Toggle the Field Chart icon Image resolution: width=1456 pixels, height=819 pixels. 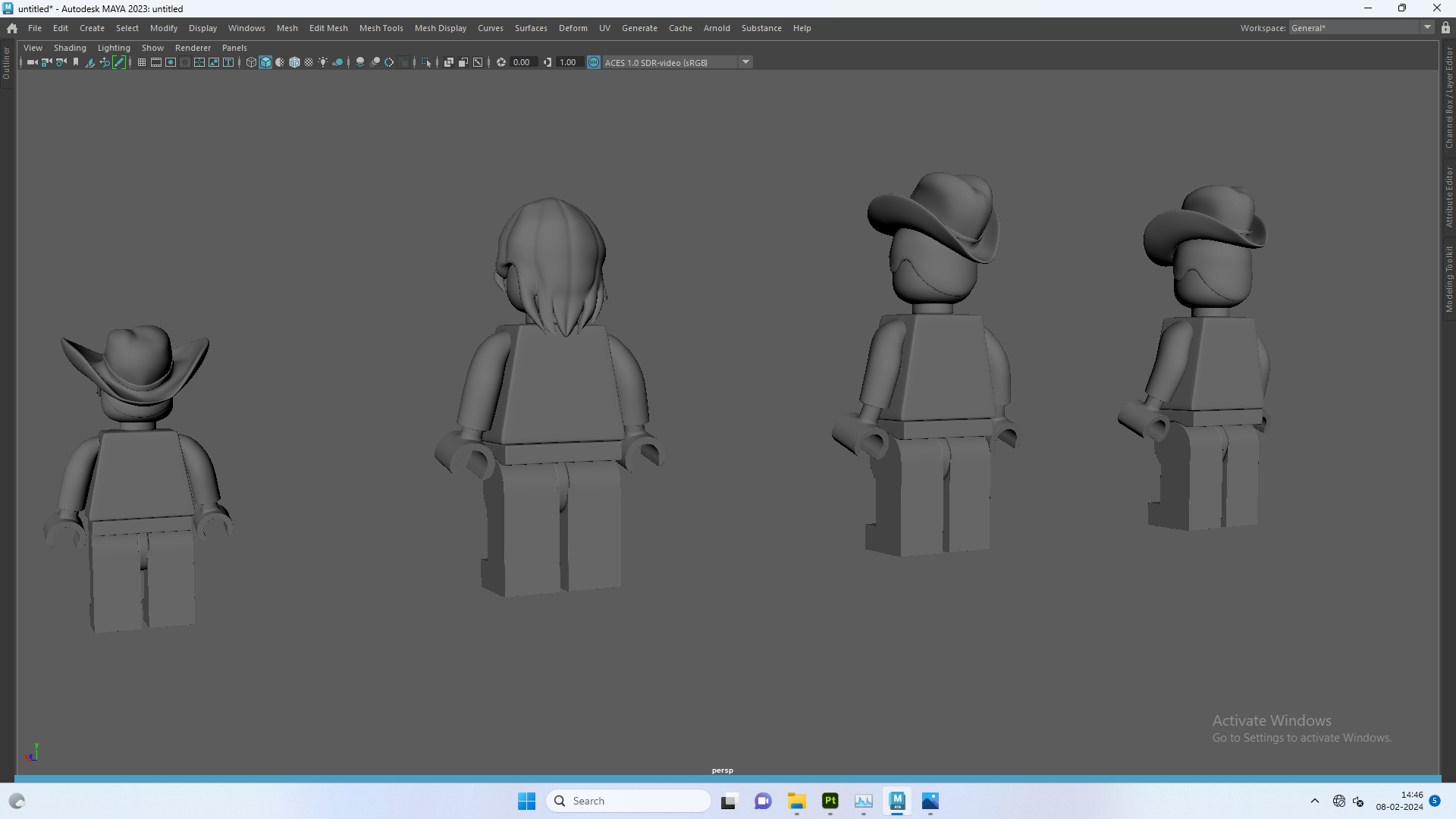tap(199, 62)
